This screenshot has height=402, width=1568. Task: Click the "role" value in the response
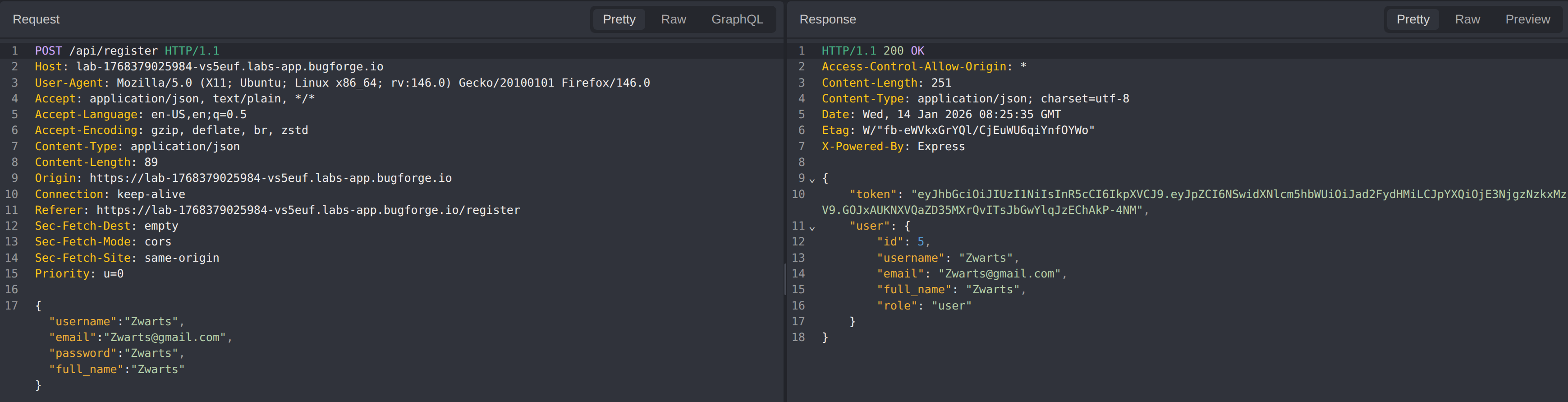click(951, 306)
